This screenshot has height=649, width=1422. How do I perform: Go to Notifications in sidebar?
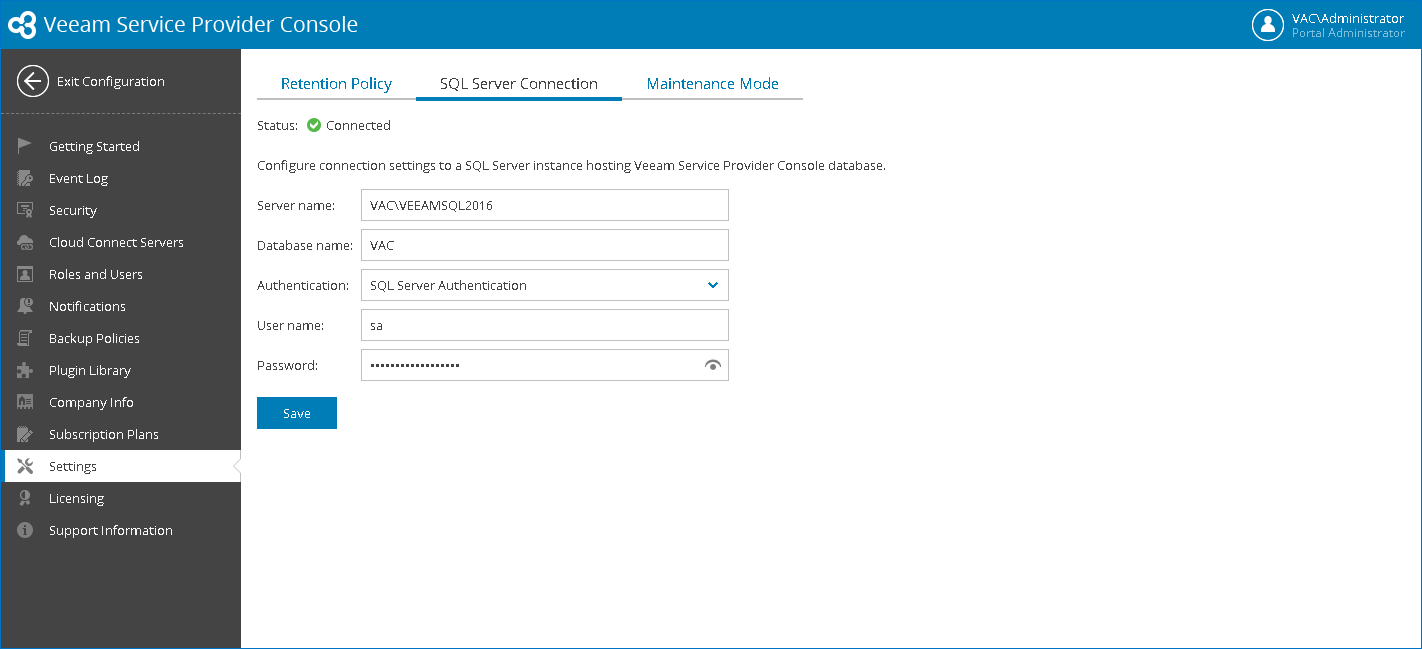(x=120, y=306)
